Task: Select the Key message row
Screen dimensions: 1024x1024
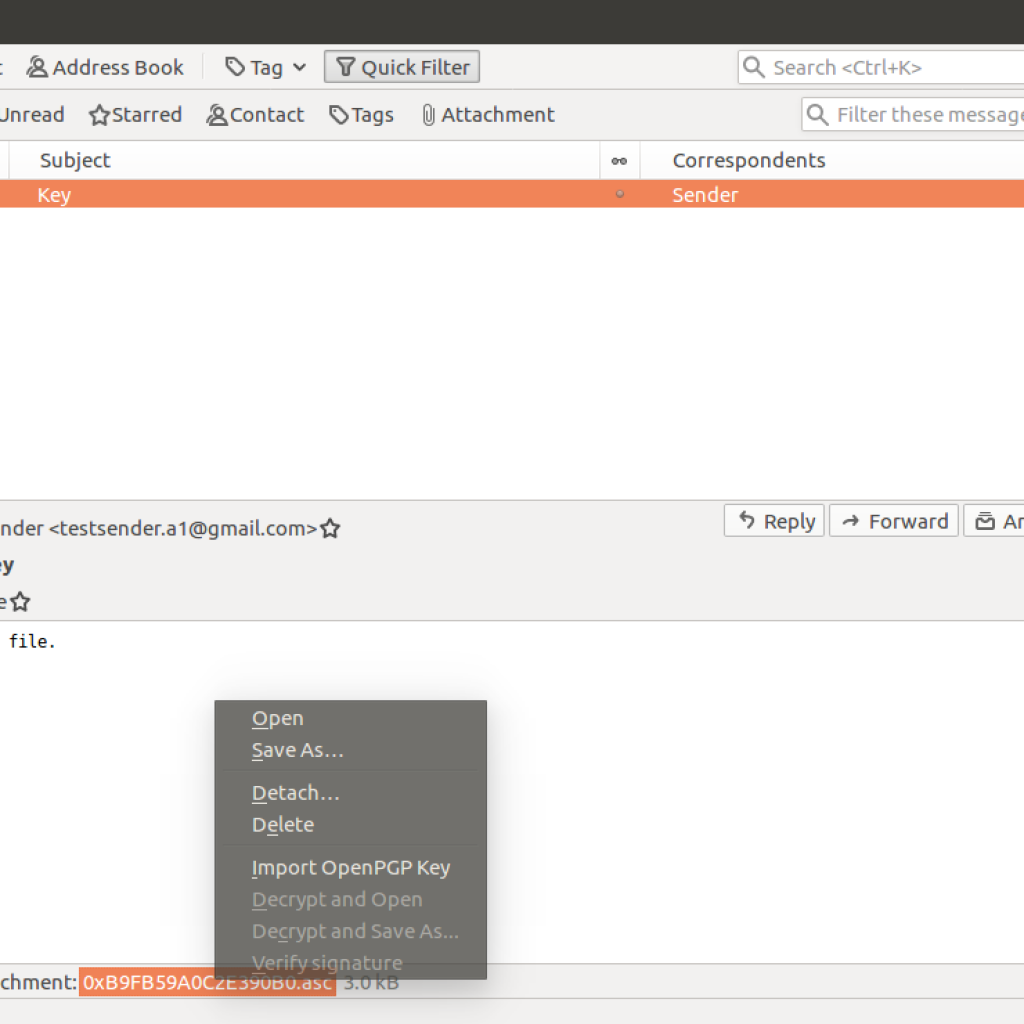Action: pyautogui.click(x=300, y=195)
